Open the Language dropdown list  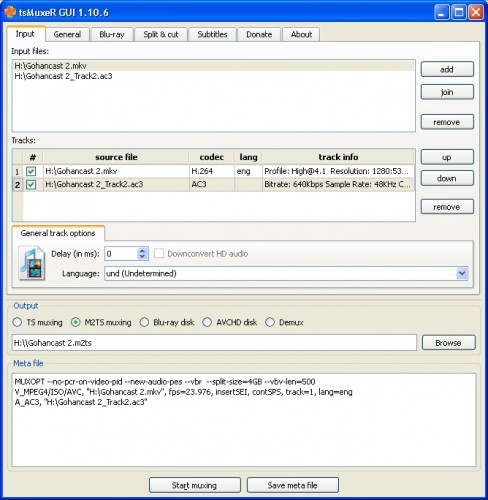coord(462,274)
